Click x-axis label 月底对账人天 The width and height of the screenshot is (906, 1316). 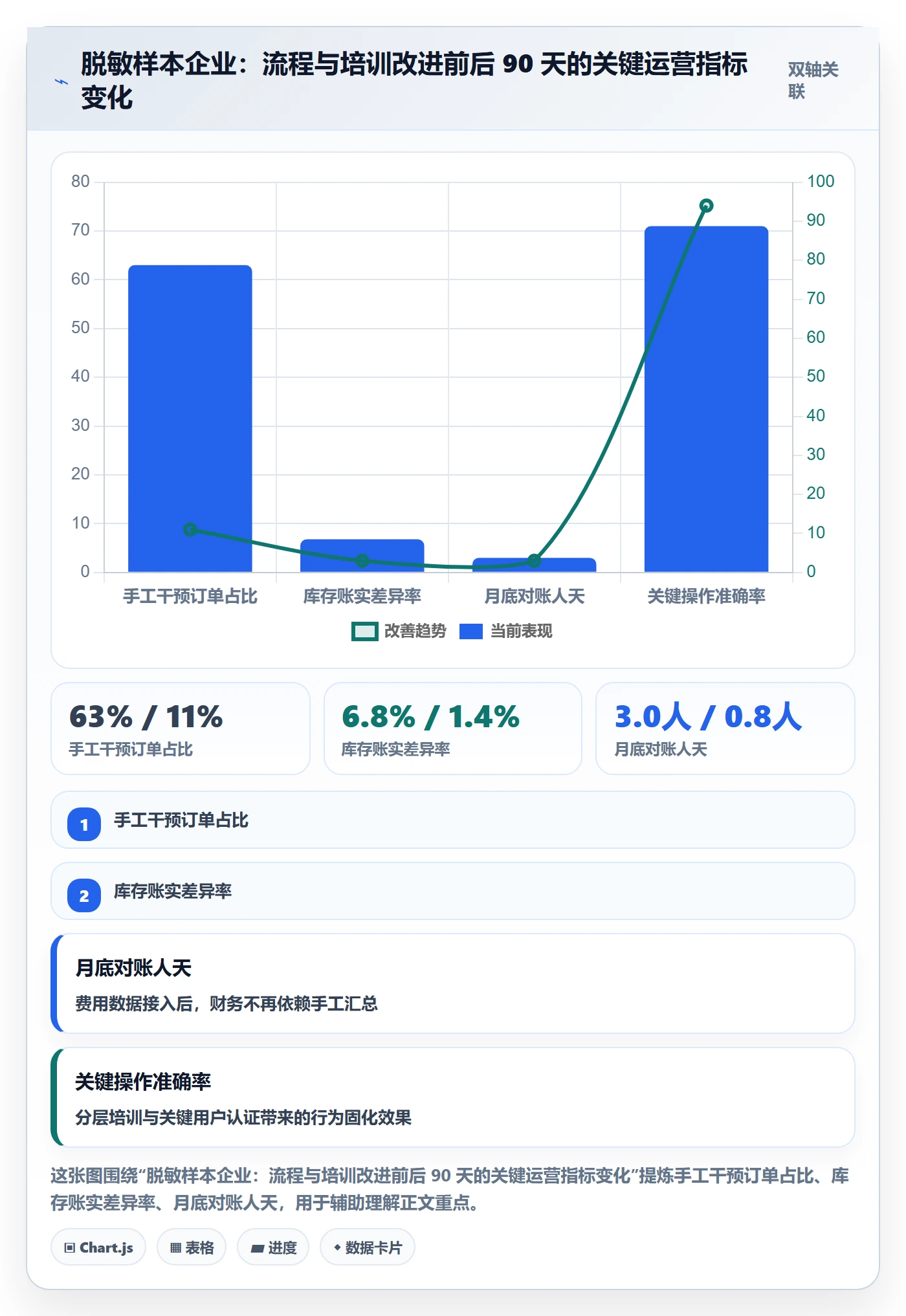click(x=535, y=596)
